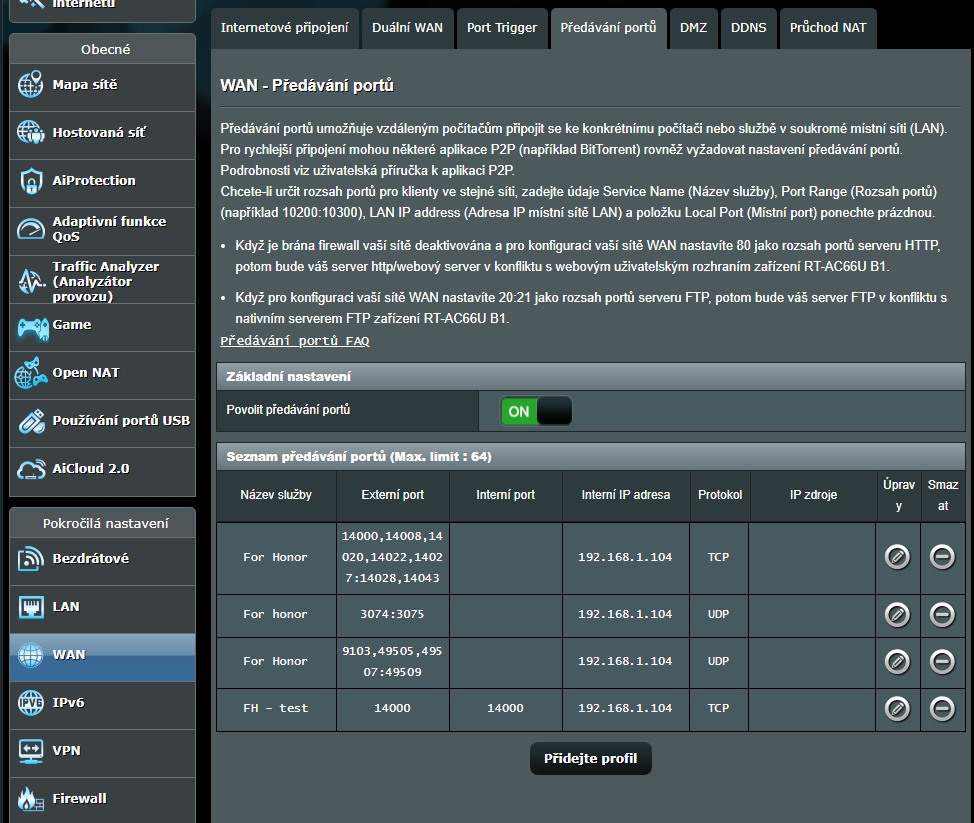This screenshot has width=974, height=823.
Task: Delete the FH - test port rule
Action: 941,709
